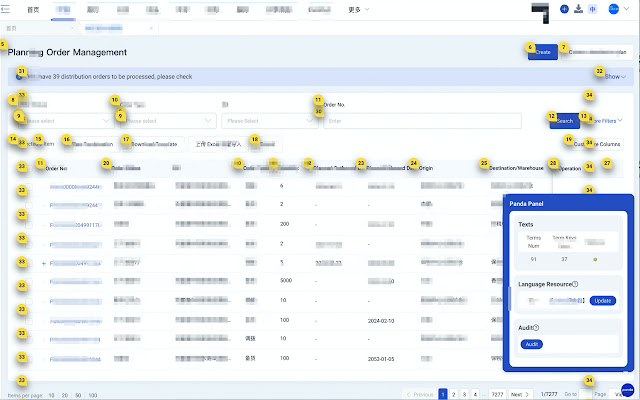Click the Audit button in Panda Panel

pos(531,344)
